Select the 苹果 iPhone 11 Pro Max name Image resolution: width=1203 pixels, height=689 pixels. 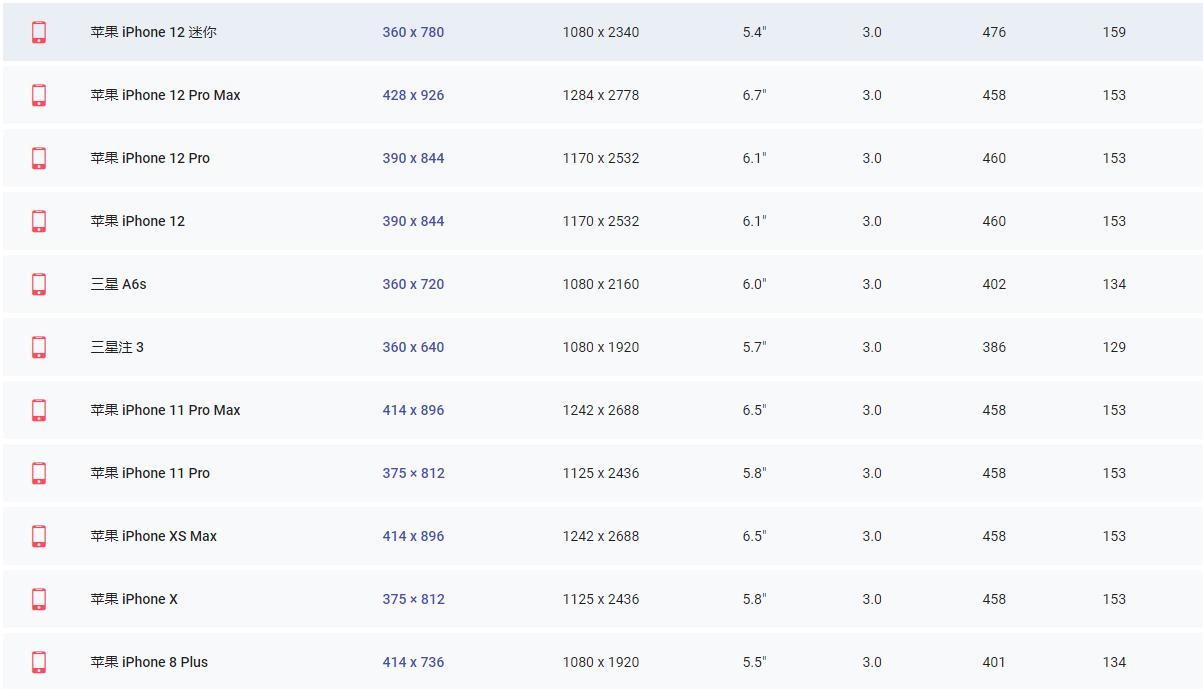click(x=165, y=410)
